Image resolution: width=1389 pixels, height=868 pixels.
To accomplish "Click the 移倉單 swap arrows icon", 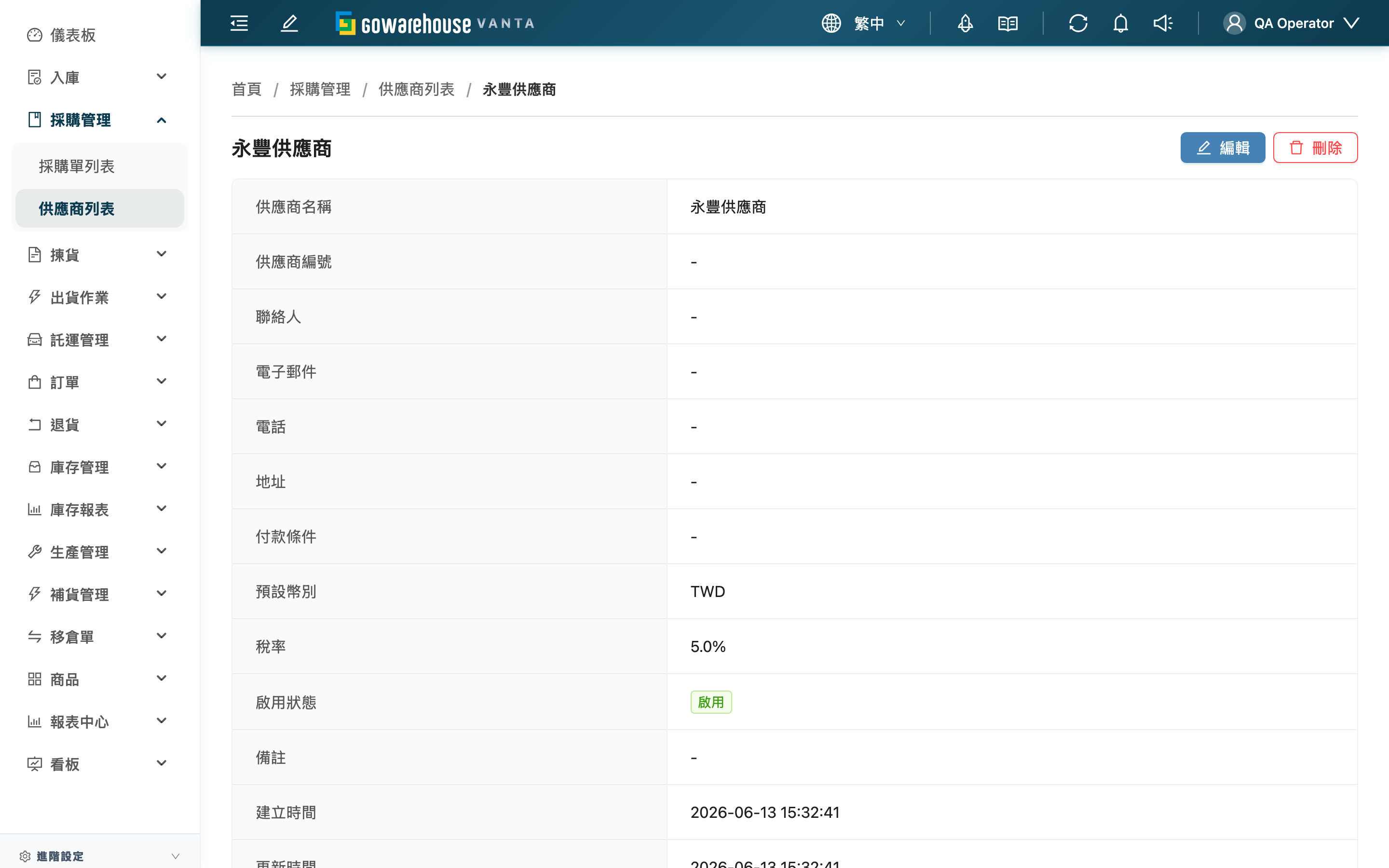I will click(x=34, y=637).
